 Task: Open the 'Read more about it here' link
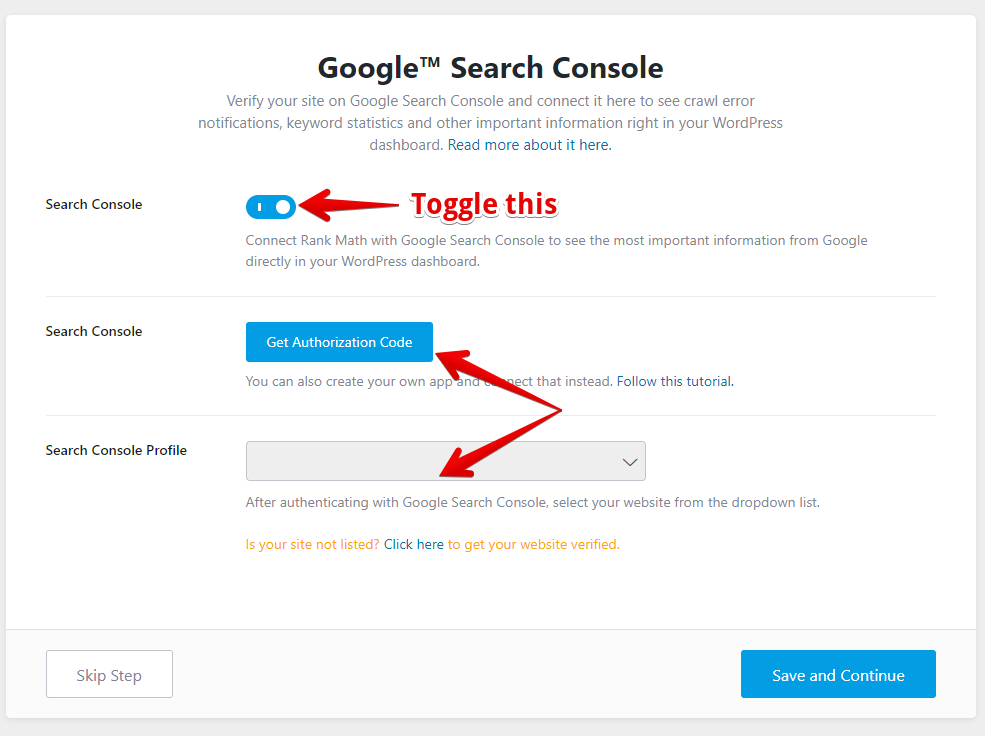point(529,145)
